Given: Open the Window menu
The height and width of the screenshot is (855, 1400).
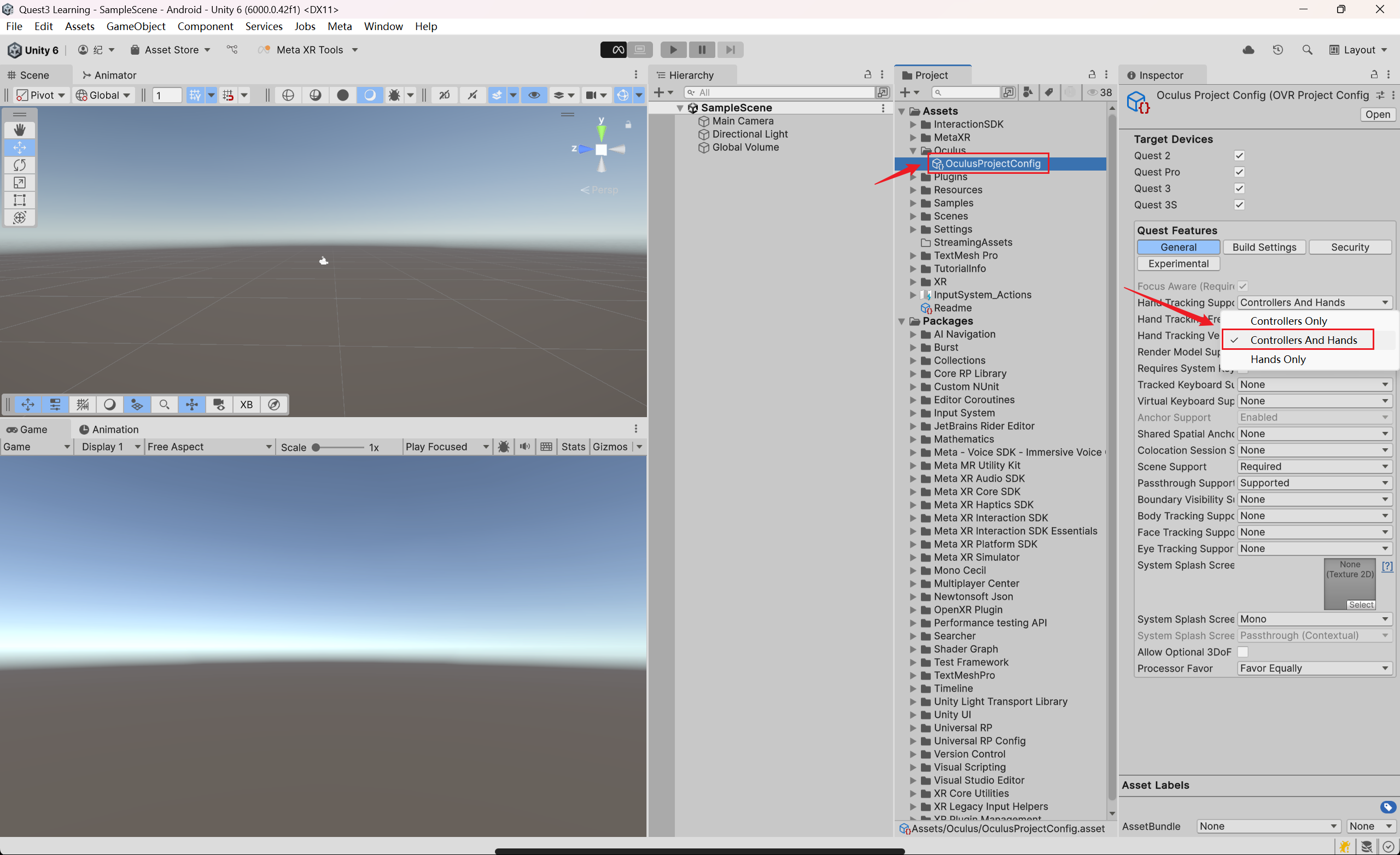Looking at the screenshot, I should tap(383, 26).
